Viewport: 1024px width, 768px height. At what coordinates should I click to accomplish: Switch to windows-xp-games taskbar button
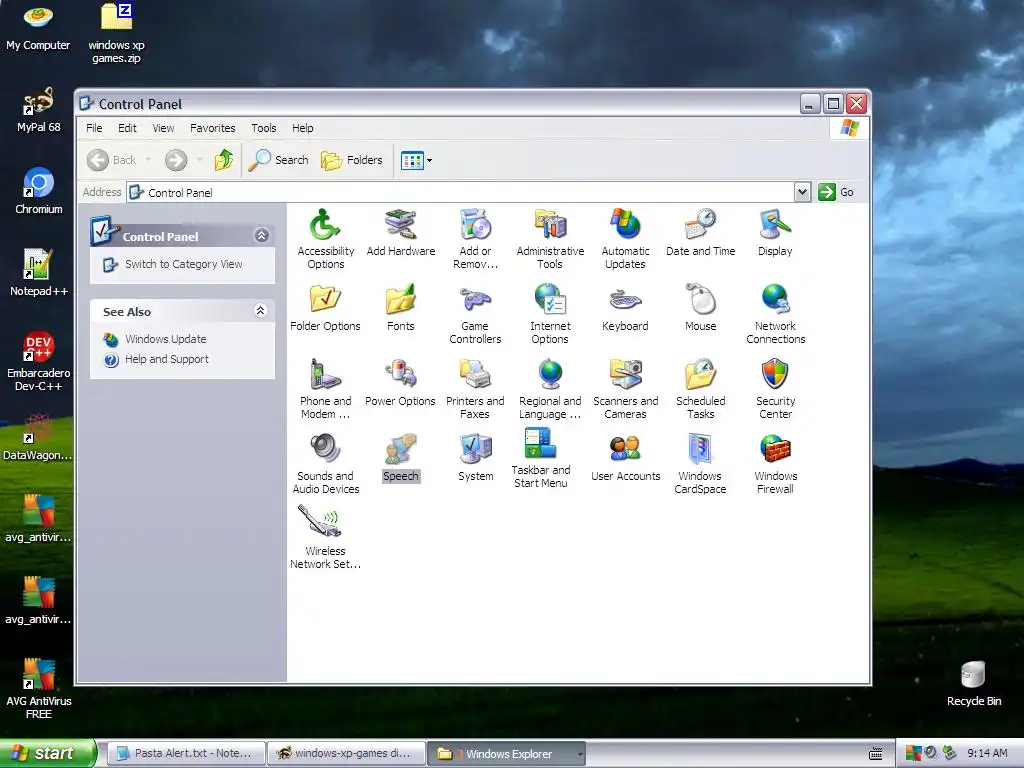pyautogui.click(x=346, y=753)
